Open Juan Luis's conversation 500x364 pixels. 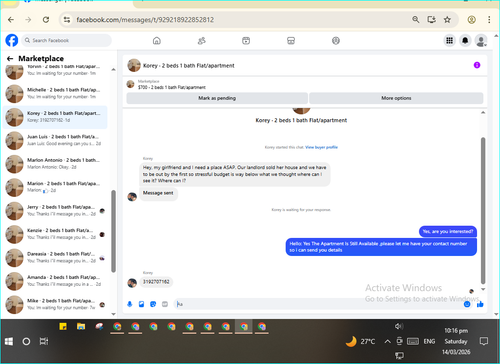click(x=55, y=140)
